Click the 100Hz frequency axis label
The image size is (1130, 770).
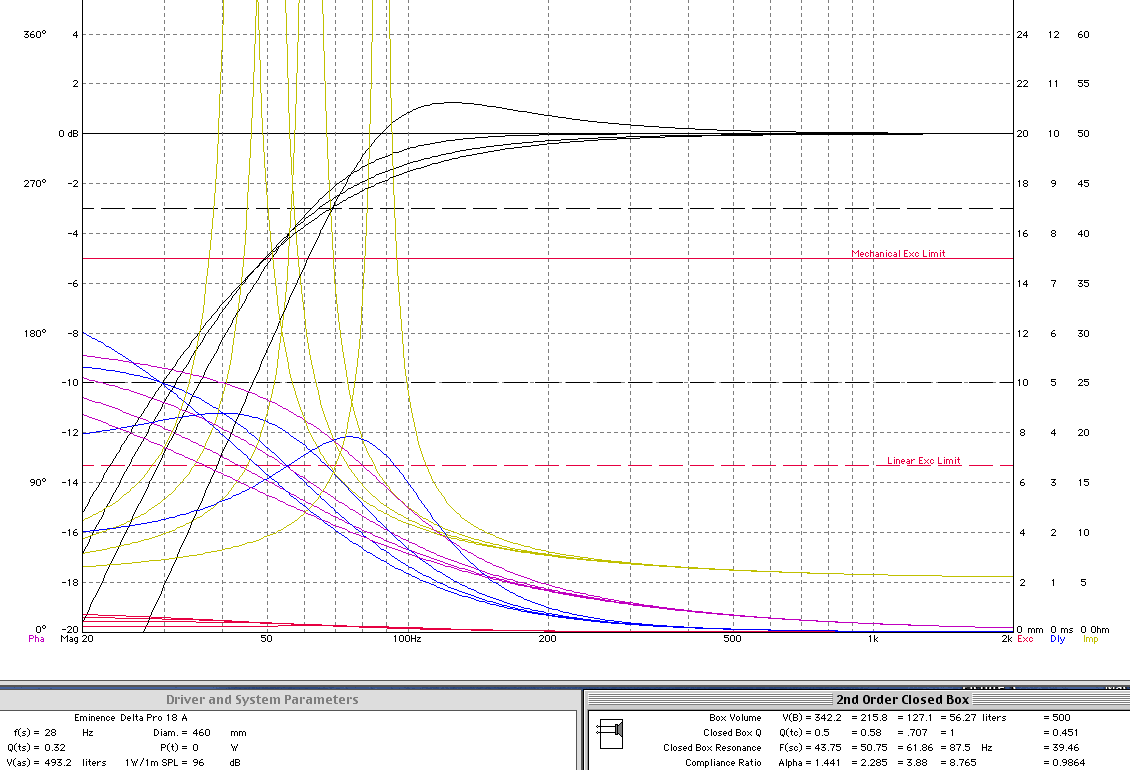coord(406,639)
